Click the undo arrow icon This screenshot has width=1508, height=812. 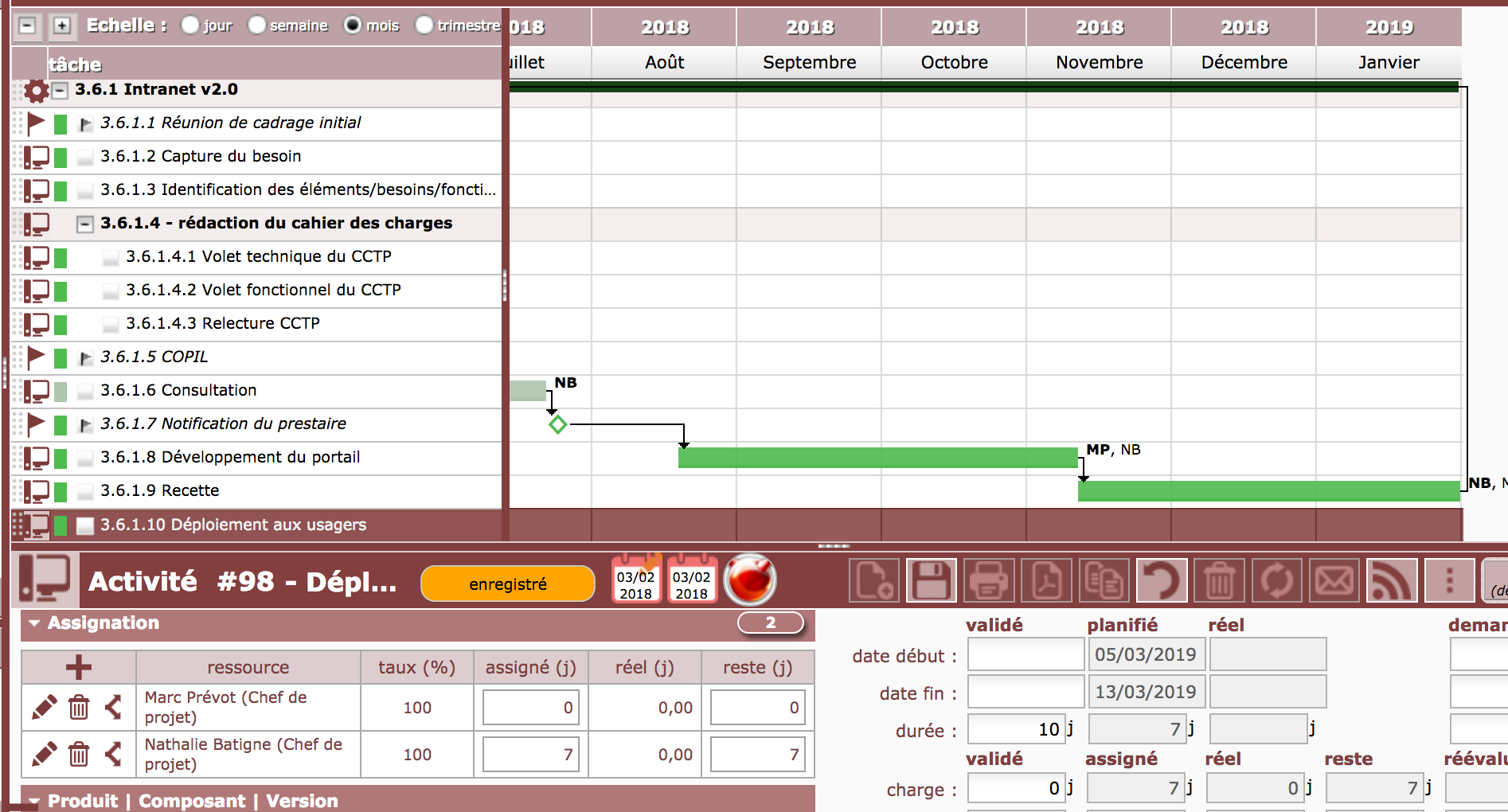coord(1162,580)
